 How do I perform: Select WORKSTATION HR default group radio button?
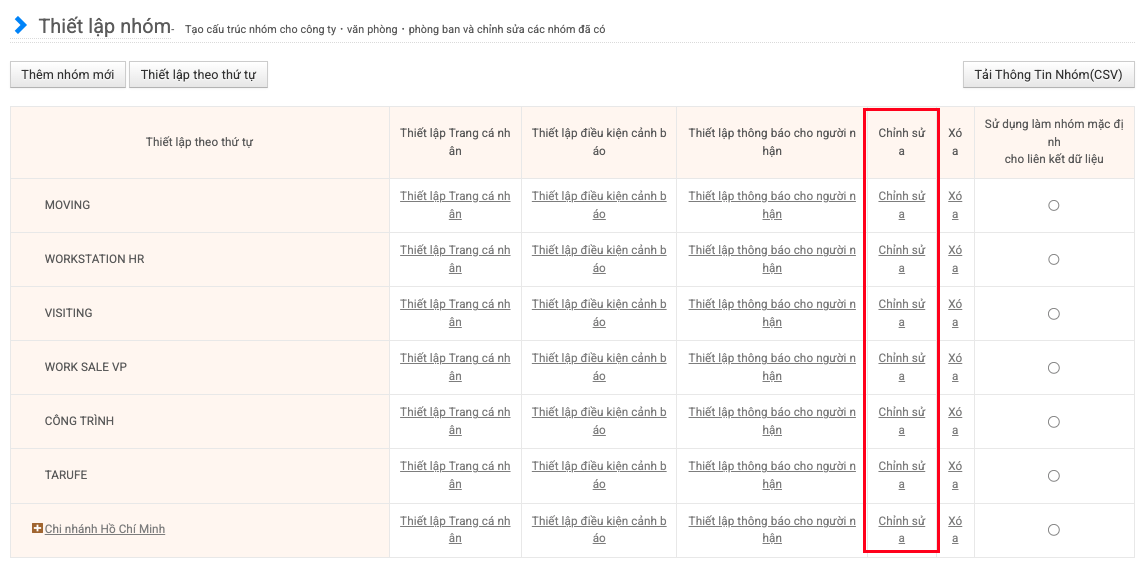pos(1053,259)
